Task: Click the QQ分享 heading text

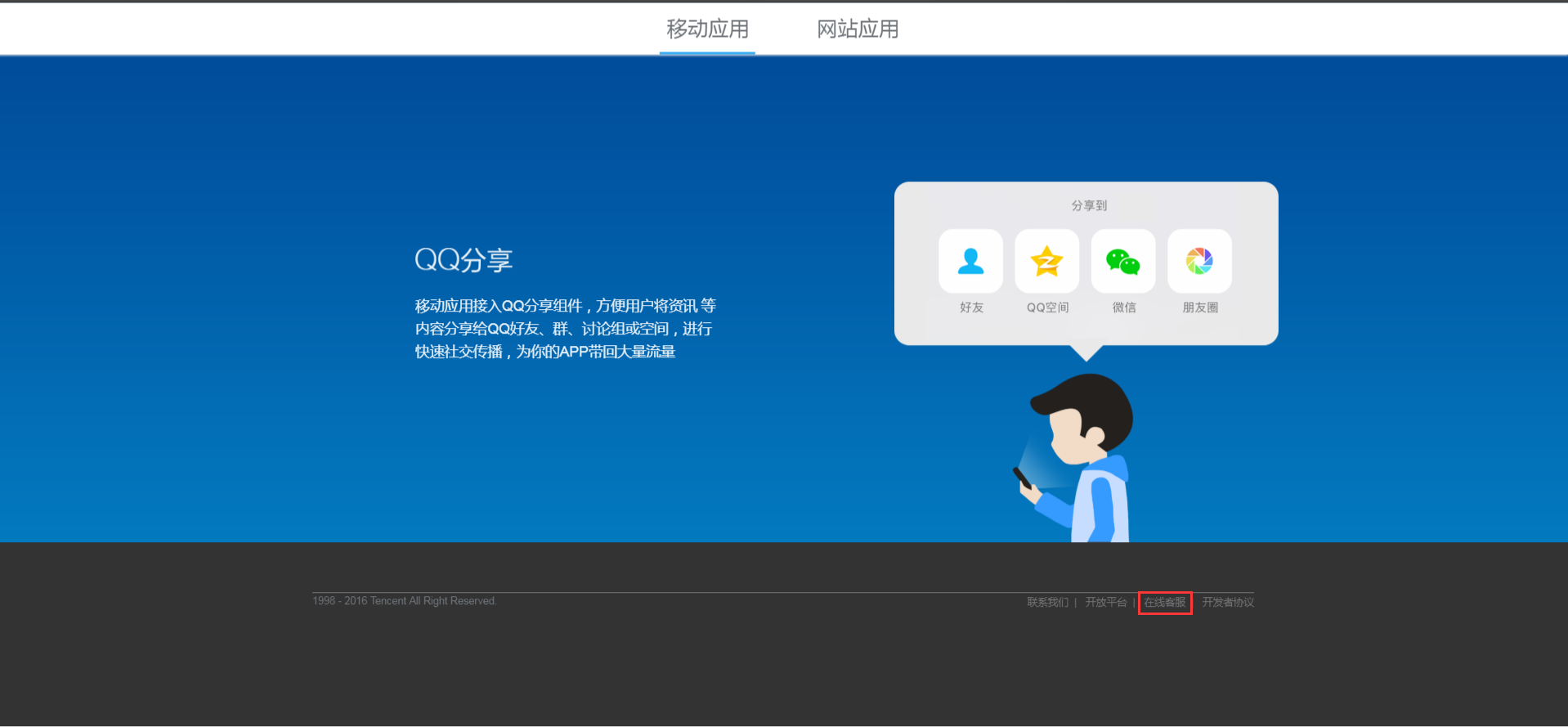Action: tap(464, 259)
